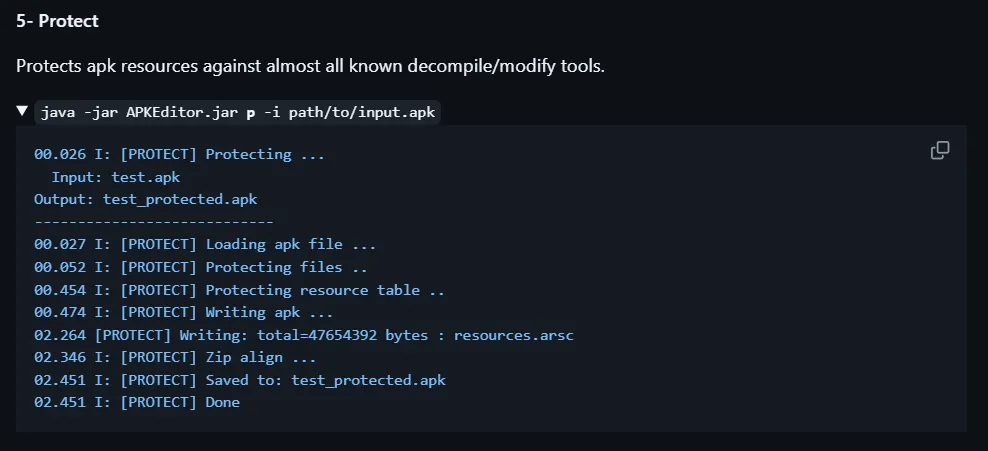Click the final "Done" log line

tap(137, 402)
